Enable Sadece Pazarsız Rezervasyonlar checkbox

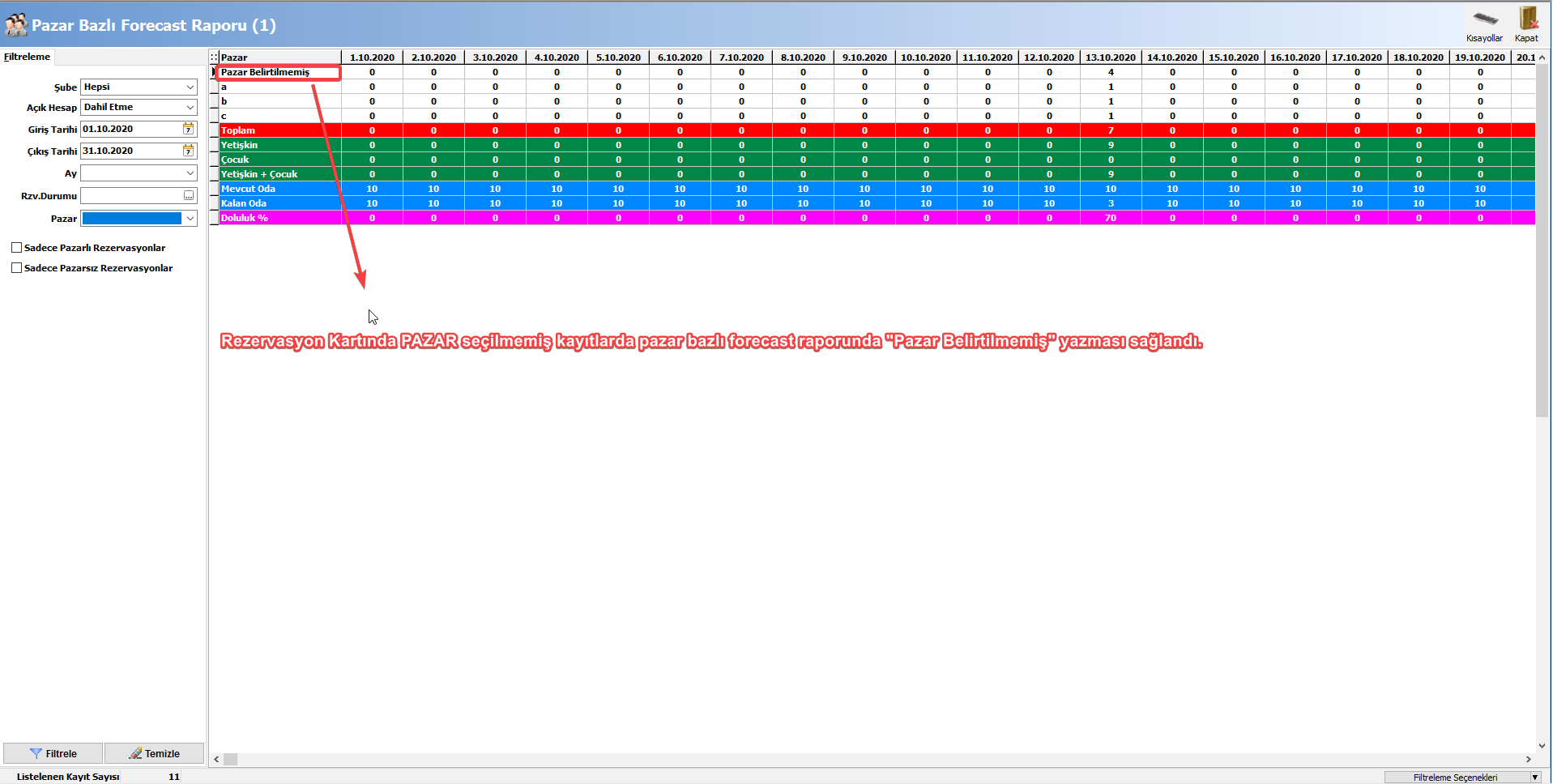[x=16, y=268]
